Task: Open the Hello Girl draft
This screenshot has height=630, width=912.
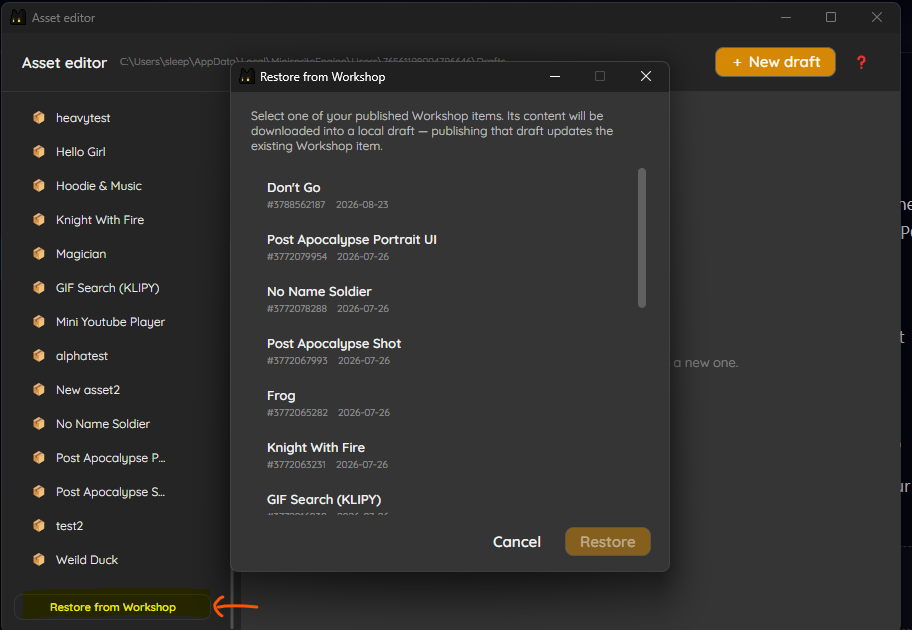Action: [81, 152]
